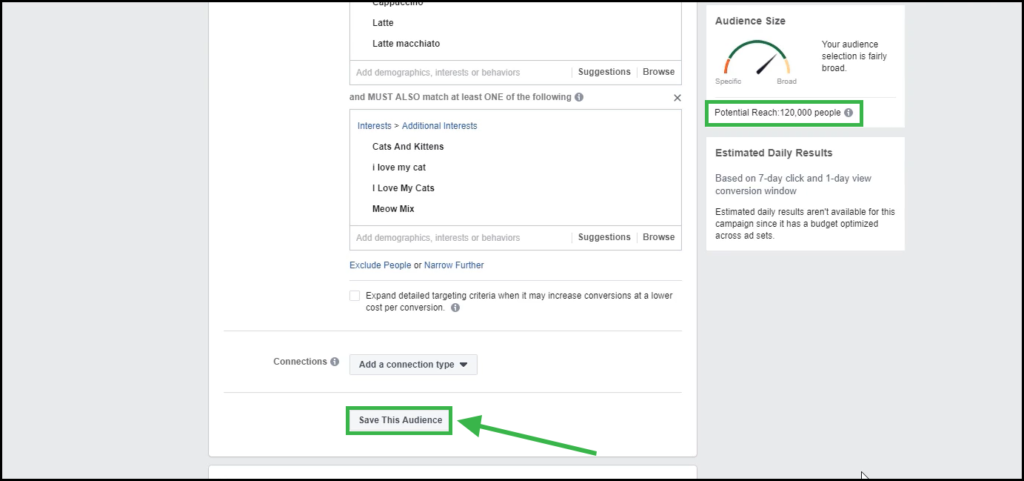
Task: Click info icon beside Potential Reach
Action: (x=848, y=113)
